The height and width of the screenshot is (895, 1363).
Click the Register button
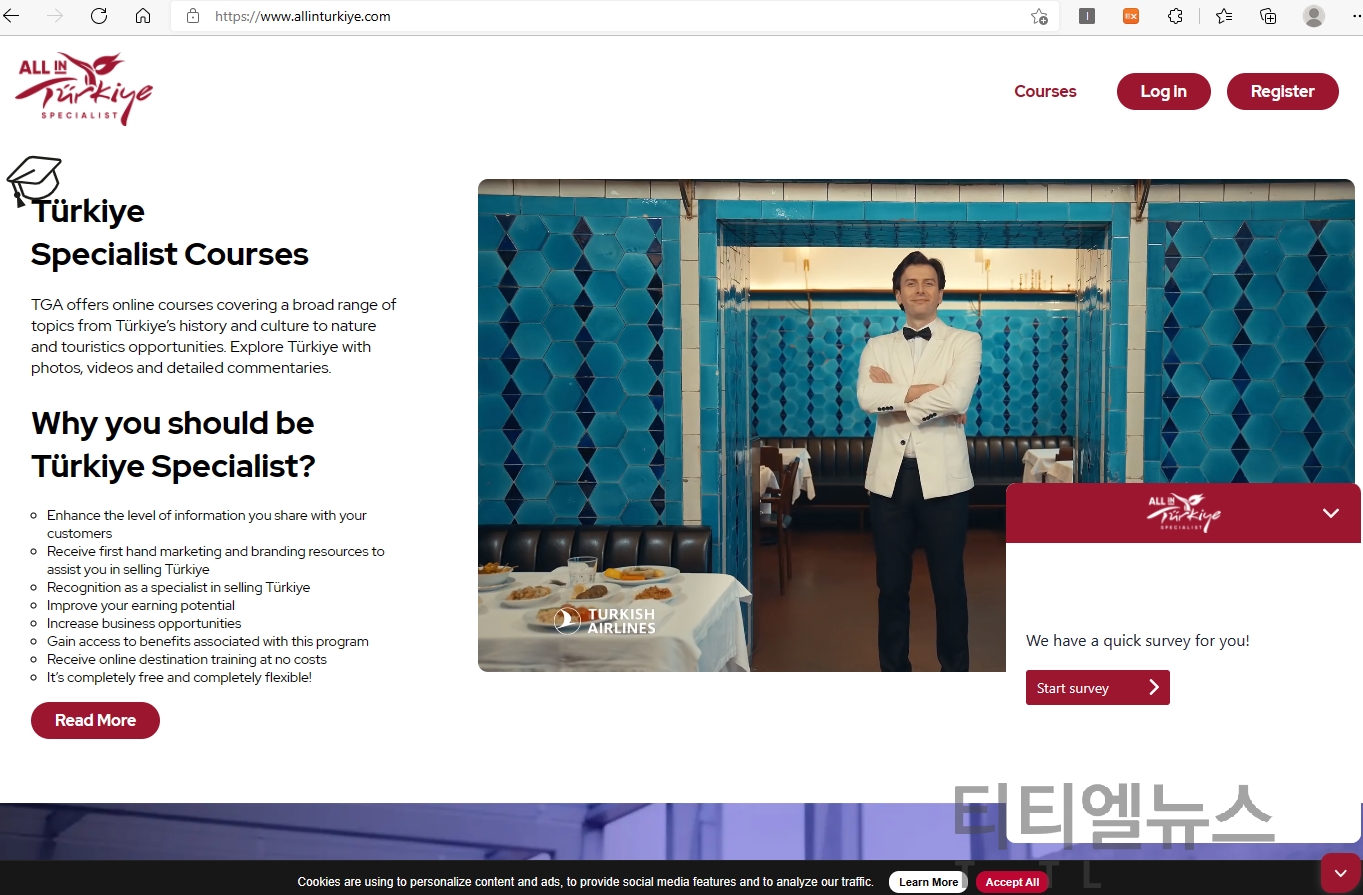tap(1283, 91)
